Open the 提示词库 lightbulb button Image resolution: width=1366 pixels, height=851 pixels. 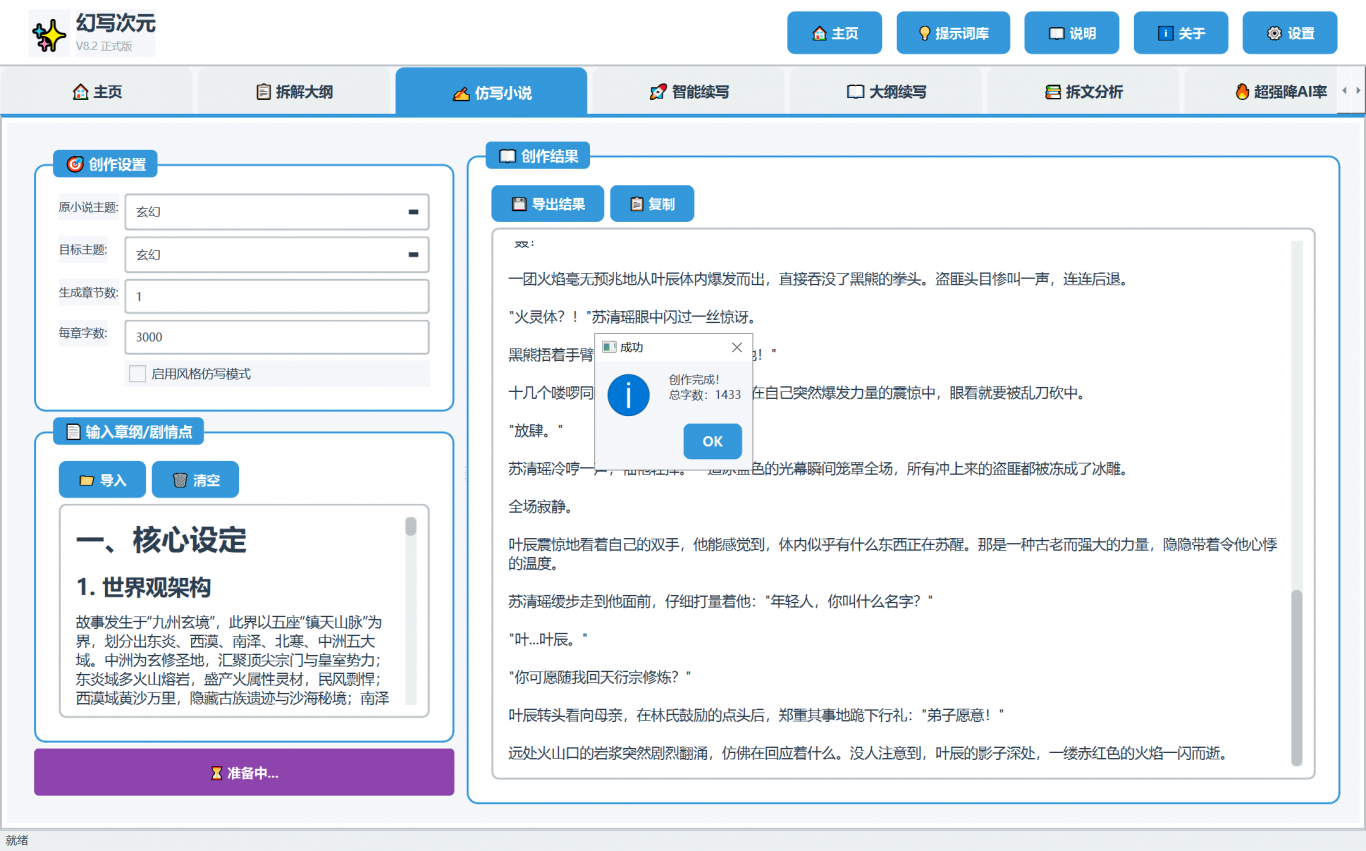953,33
